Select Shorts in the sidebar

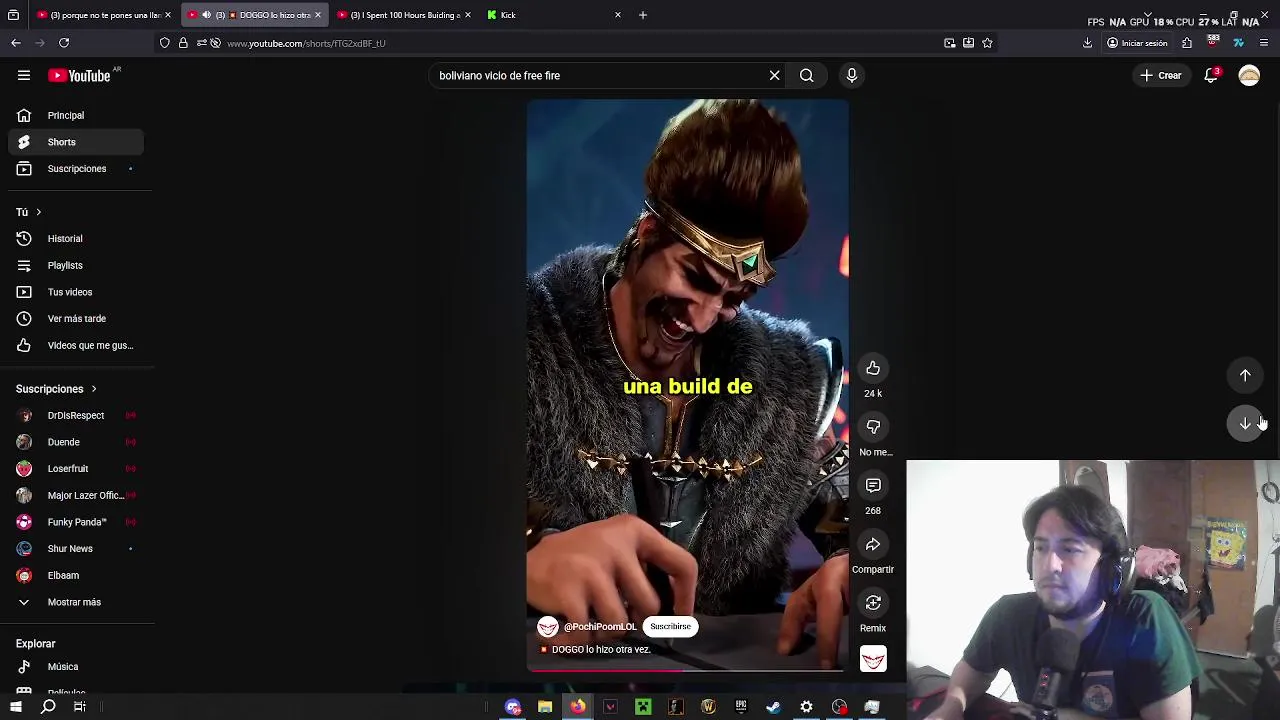pyautogui.click(x=76, y=142)
